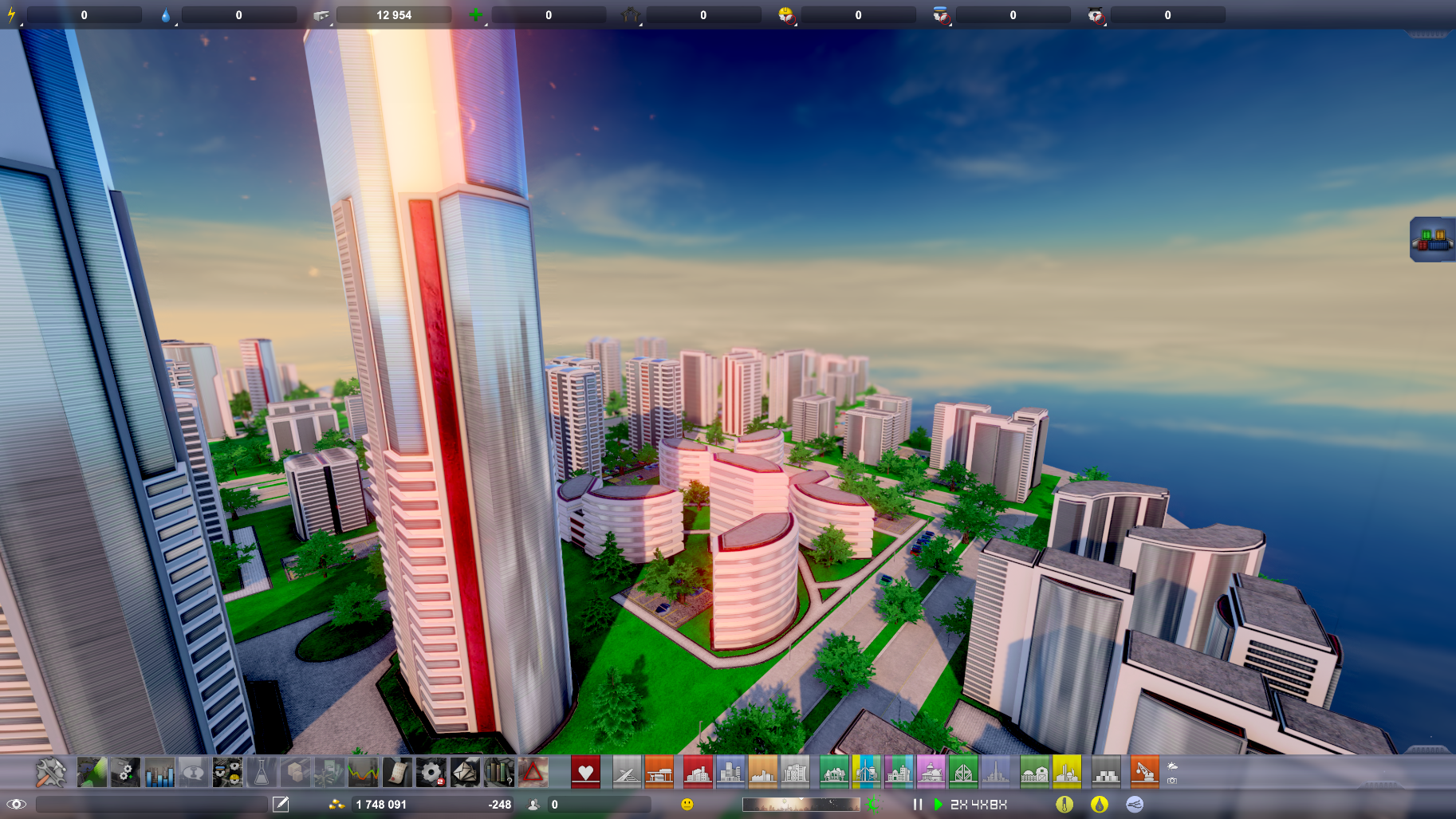Toggle the green day-night cycle sun icon
The width and height of the screenshot is (1456, 819).
874,805
